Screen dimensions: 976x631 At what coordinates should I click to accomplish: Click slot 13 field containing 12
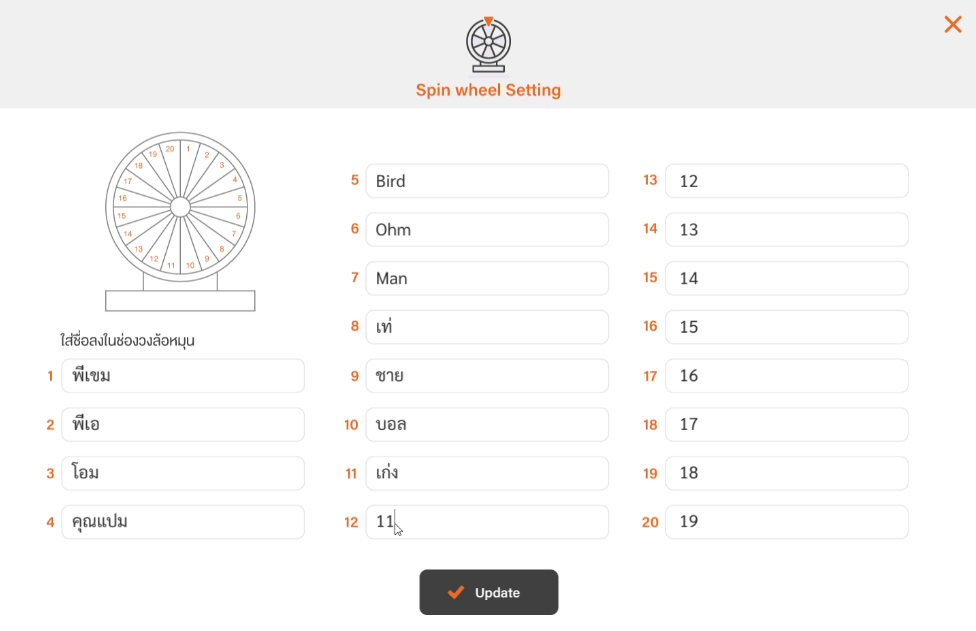coord(787,181)
